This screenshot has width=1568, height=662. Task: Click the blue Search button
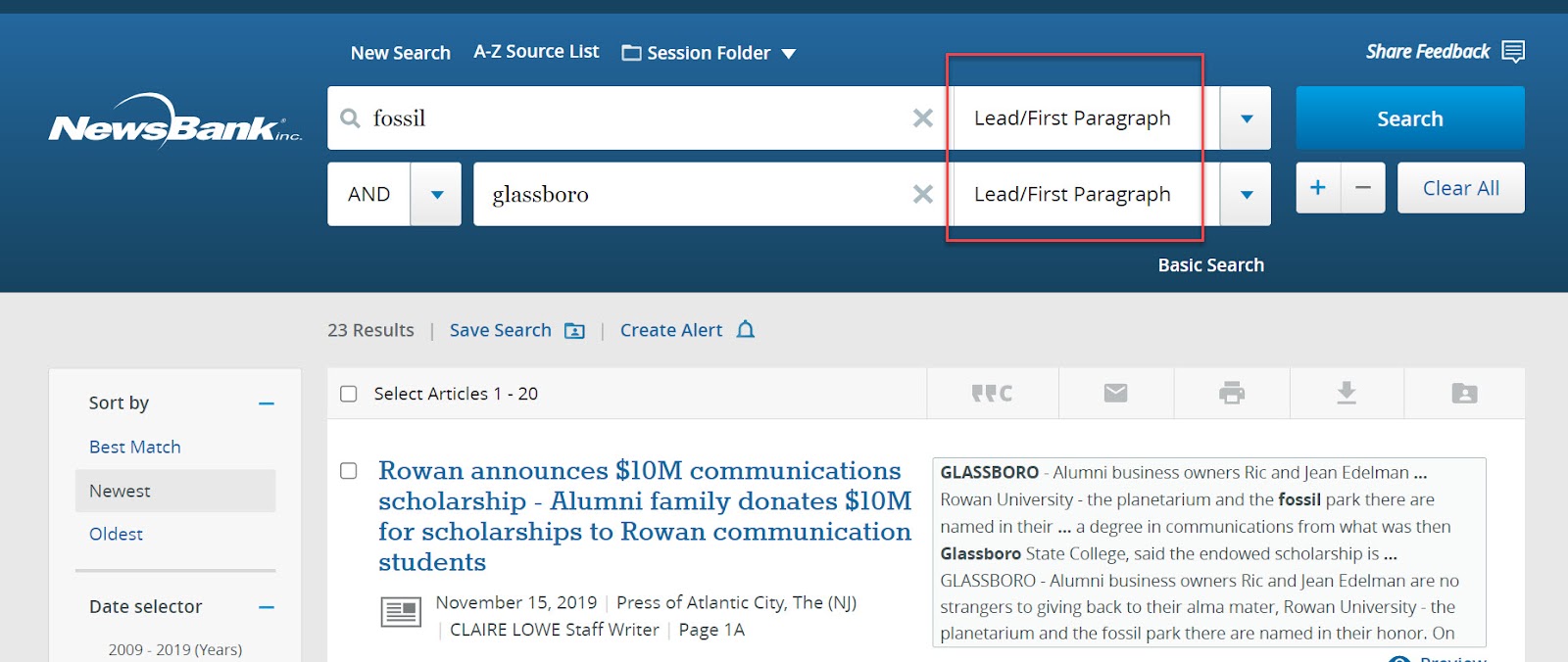(1410, 118)
